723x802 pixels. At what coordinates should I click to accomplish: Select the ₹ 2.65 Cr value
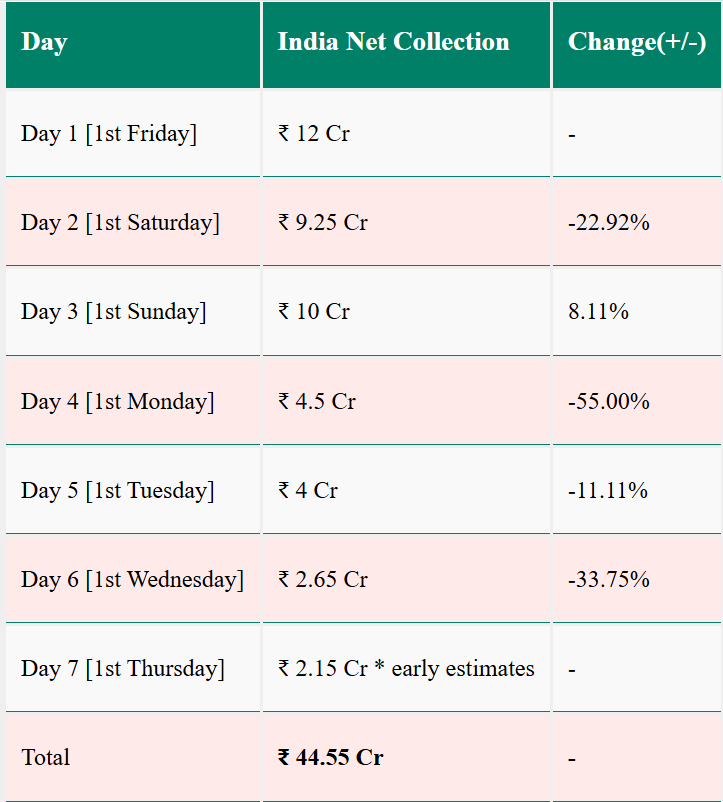(323, 580)
